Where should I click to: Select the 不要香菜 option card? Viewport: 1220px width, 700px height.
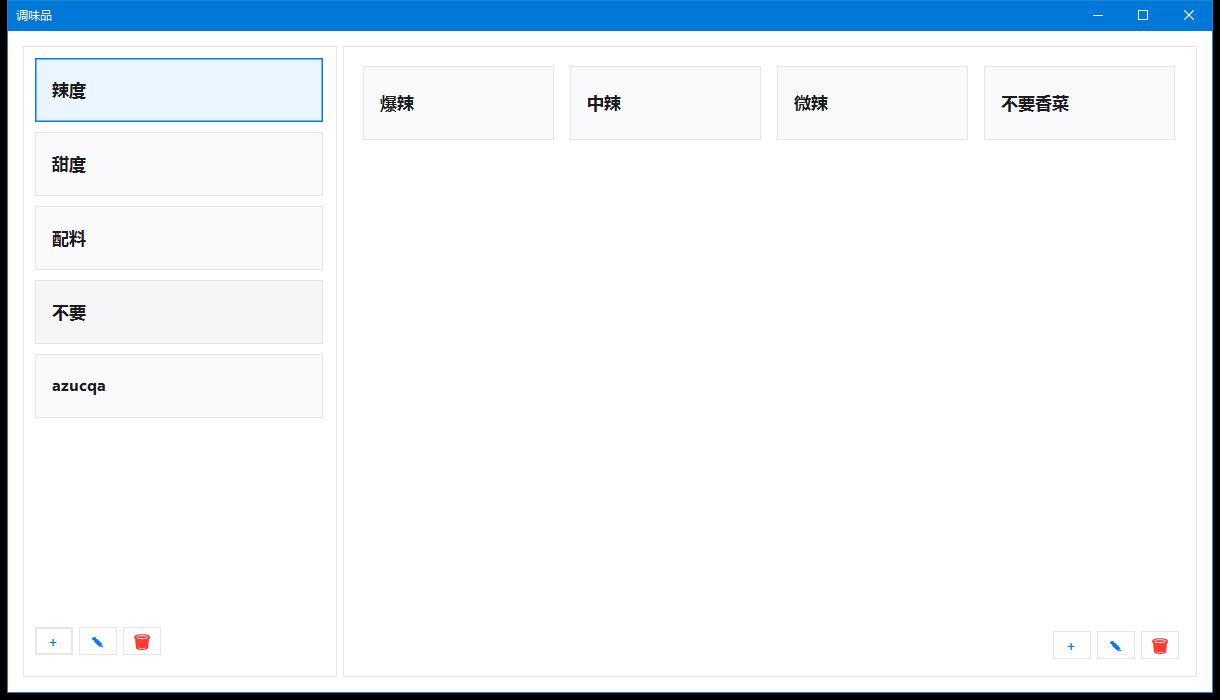coord(1079,103)
